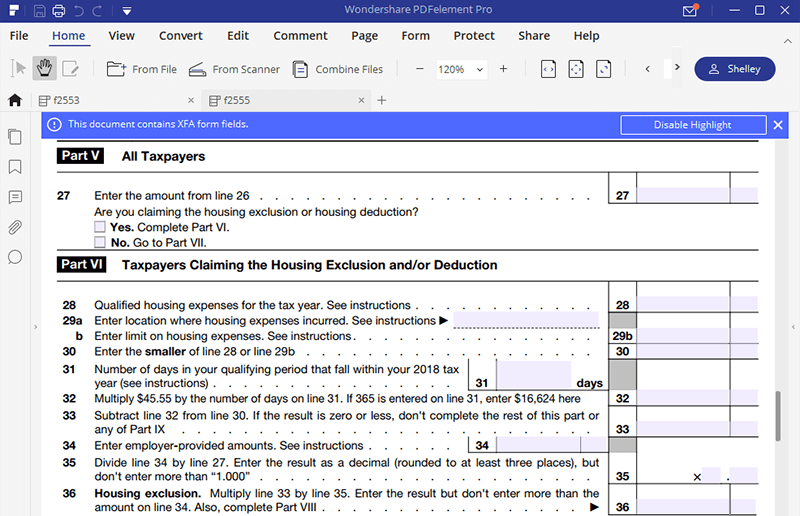
Task: Add a new tab with plus
Action: pyautogui.click(x=382, y=101)
